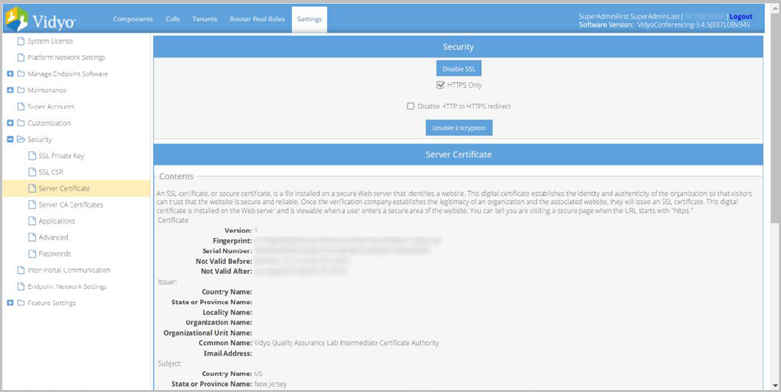
Task: Open Endpoint Network Settings item
Action: [x=67, y=286]
